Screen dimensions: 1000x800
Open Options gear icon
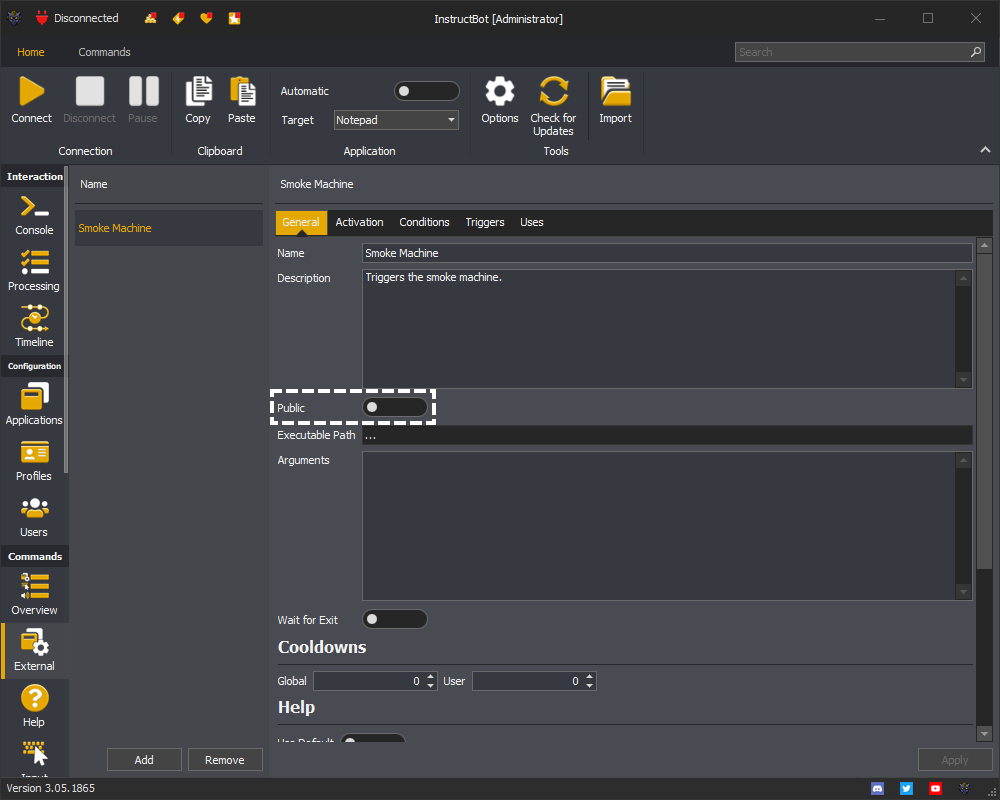coord(500,91)
